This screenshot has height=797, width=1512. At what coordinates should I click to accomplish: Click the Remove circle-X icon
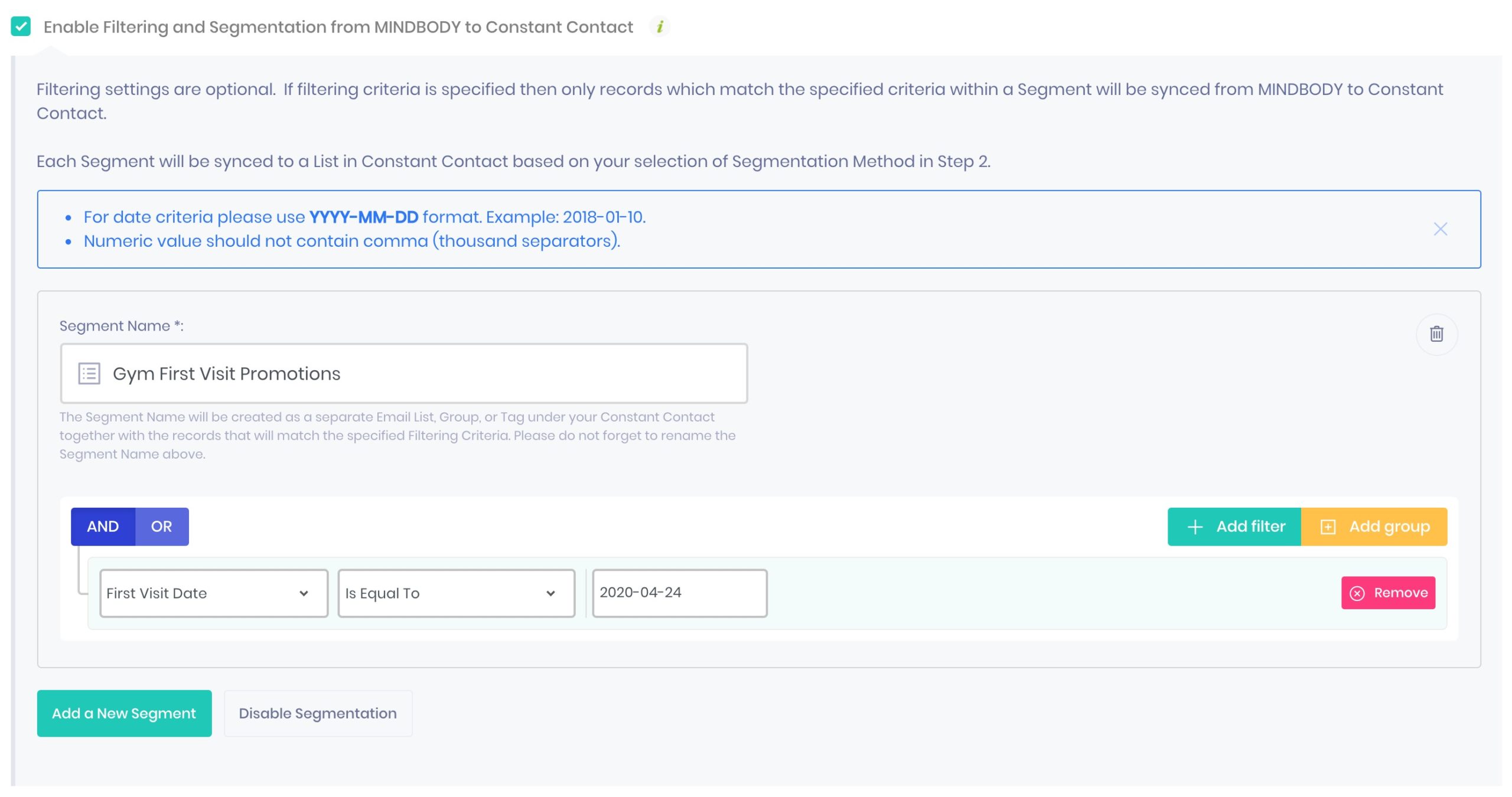1358,592
